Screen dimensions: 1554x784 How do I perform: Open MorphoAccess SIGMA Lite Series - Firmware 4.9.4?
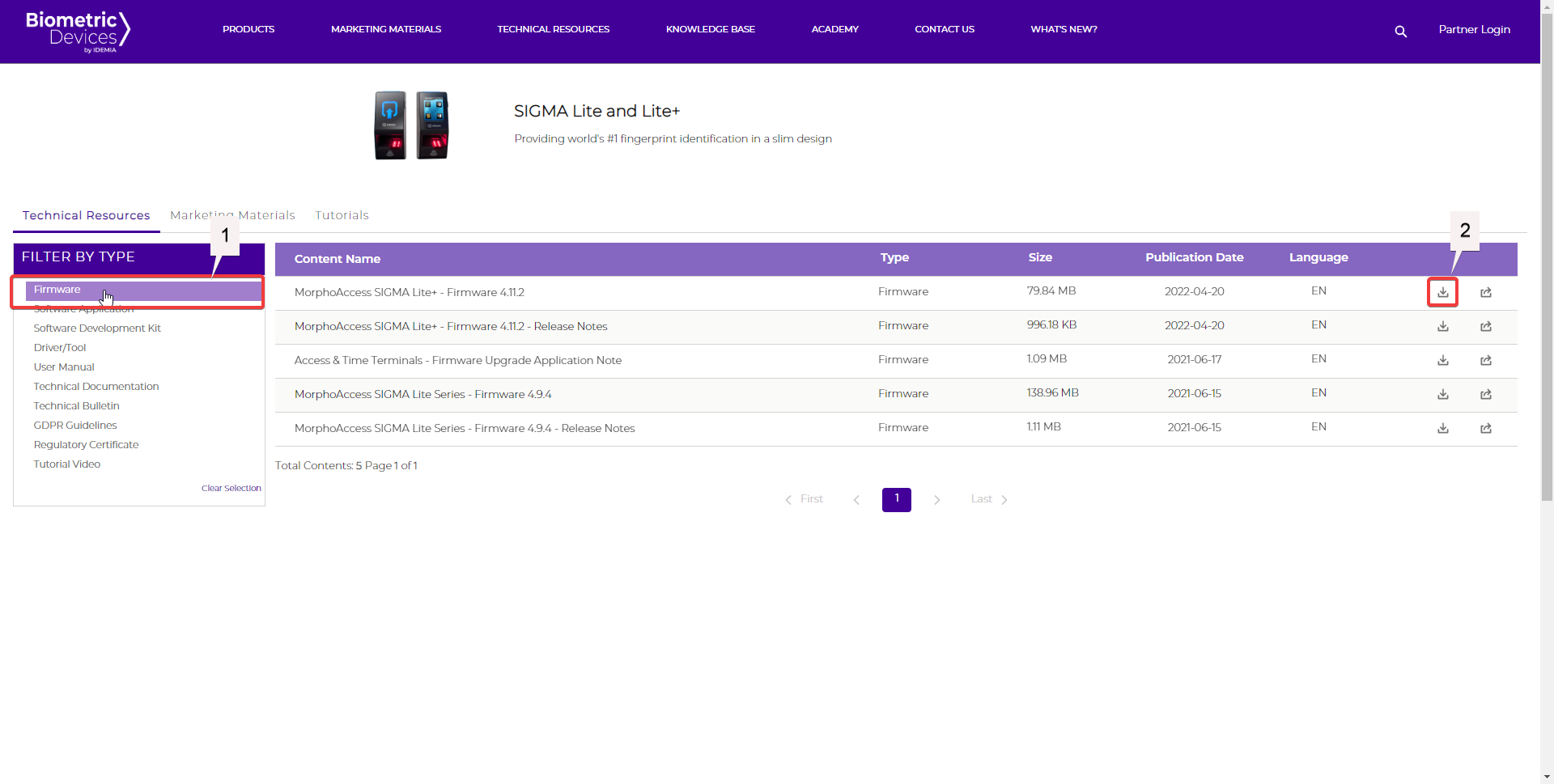pyautogui.click(x=423, y=394)
